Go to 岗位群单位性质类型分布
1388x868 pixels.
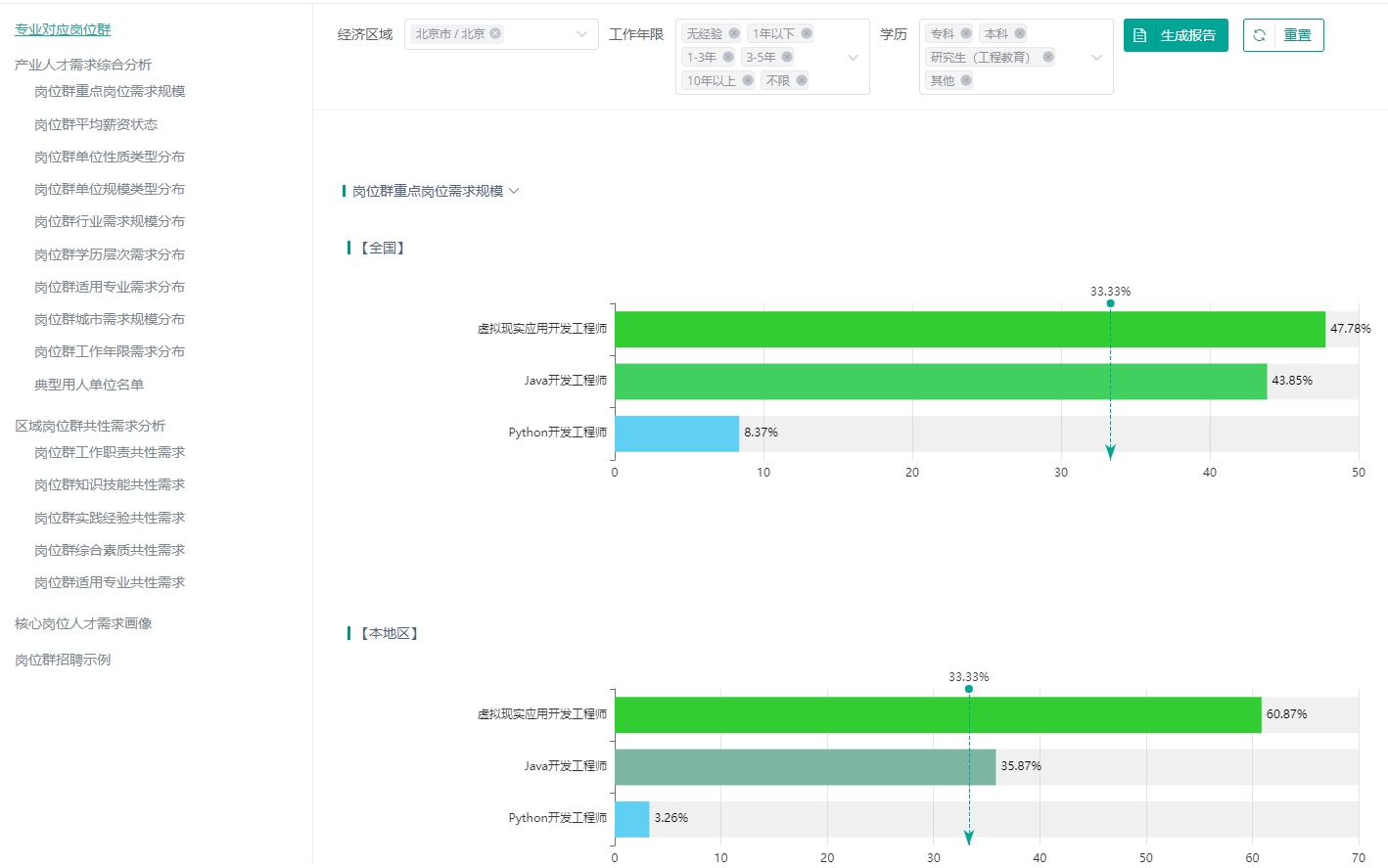click(110, 157)
